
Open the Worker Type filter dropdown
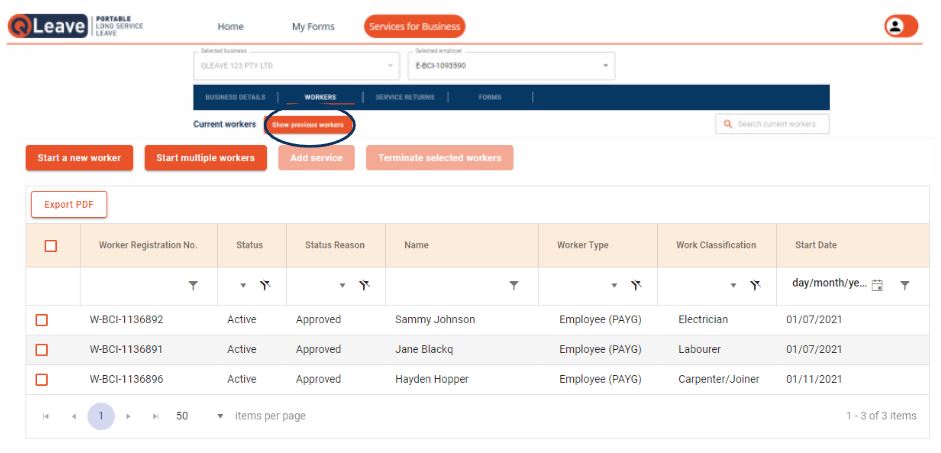pos(614,286)
